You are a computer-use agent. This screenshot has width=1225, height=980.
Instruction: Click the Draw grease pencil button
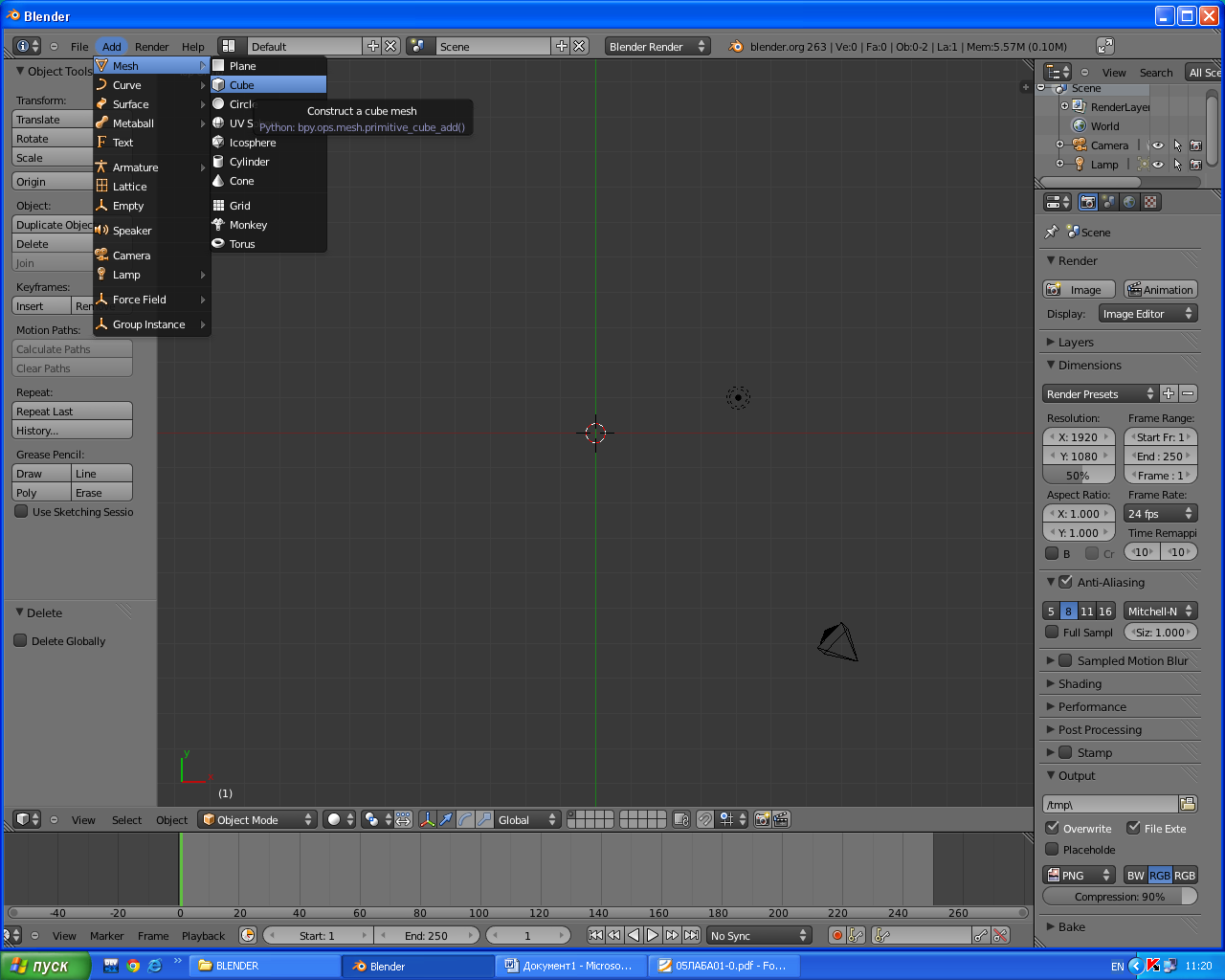(x=42, y=474)
